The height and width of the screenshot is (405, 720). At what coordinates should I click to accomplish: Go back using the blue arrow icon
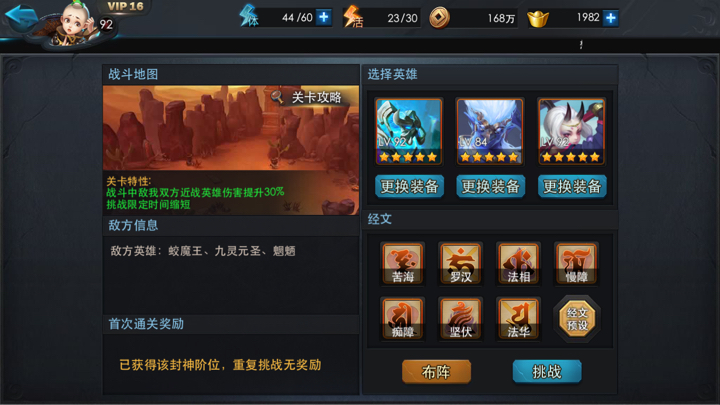point(21,17)
